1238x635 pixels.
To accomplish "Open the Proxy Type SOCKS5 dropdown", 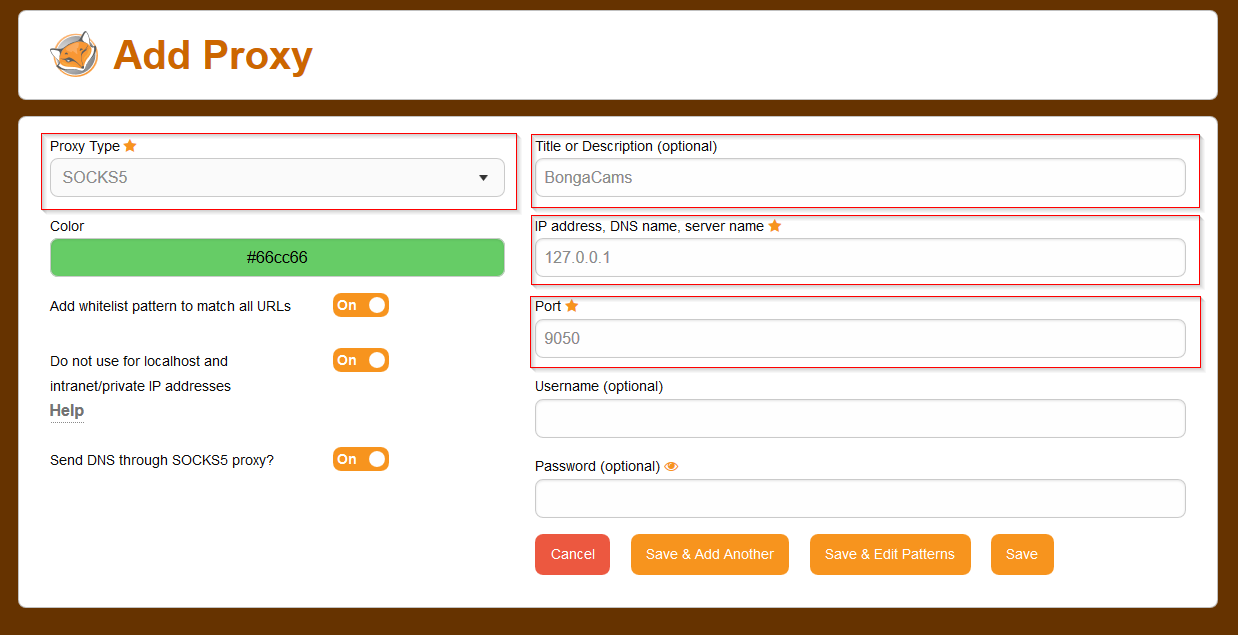I will (x=277, y=178).
